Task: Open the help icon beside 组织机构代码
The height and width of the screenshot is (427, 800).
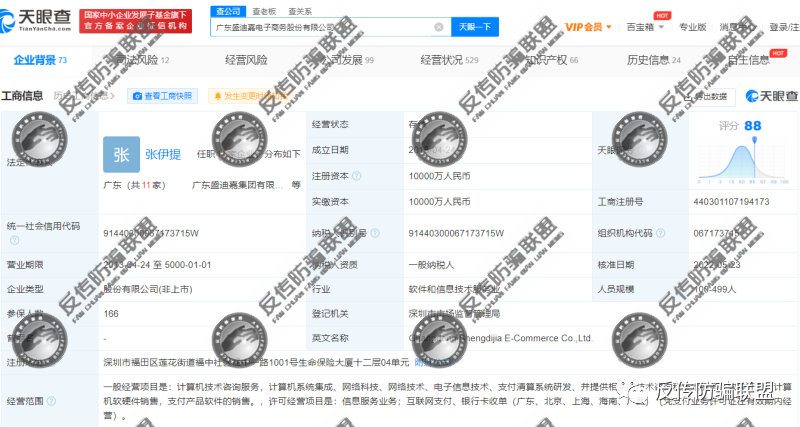Action: [x=660, y=233]
